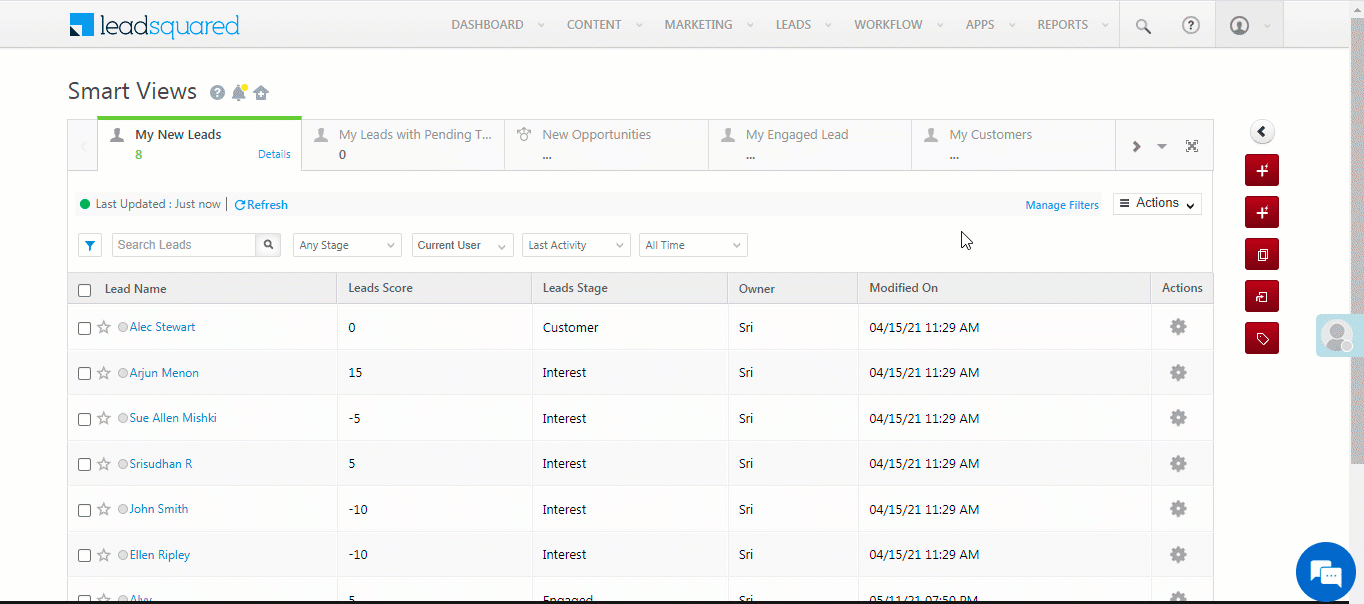Expand the tab list to full screen

click(x=1192, y=145)
